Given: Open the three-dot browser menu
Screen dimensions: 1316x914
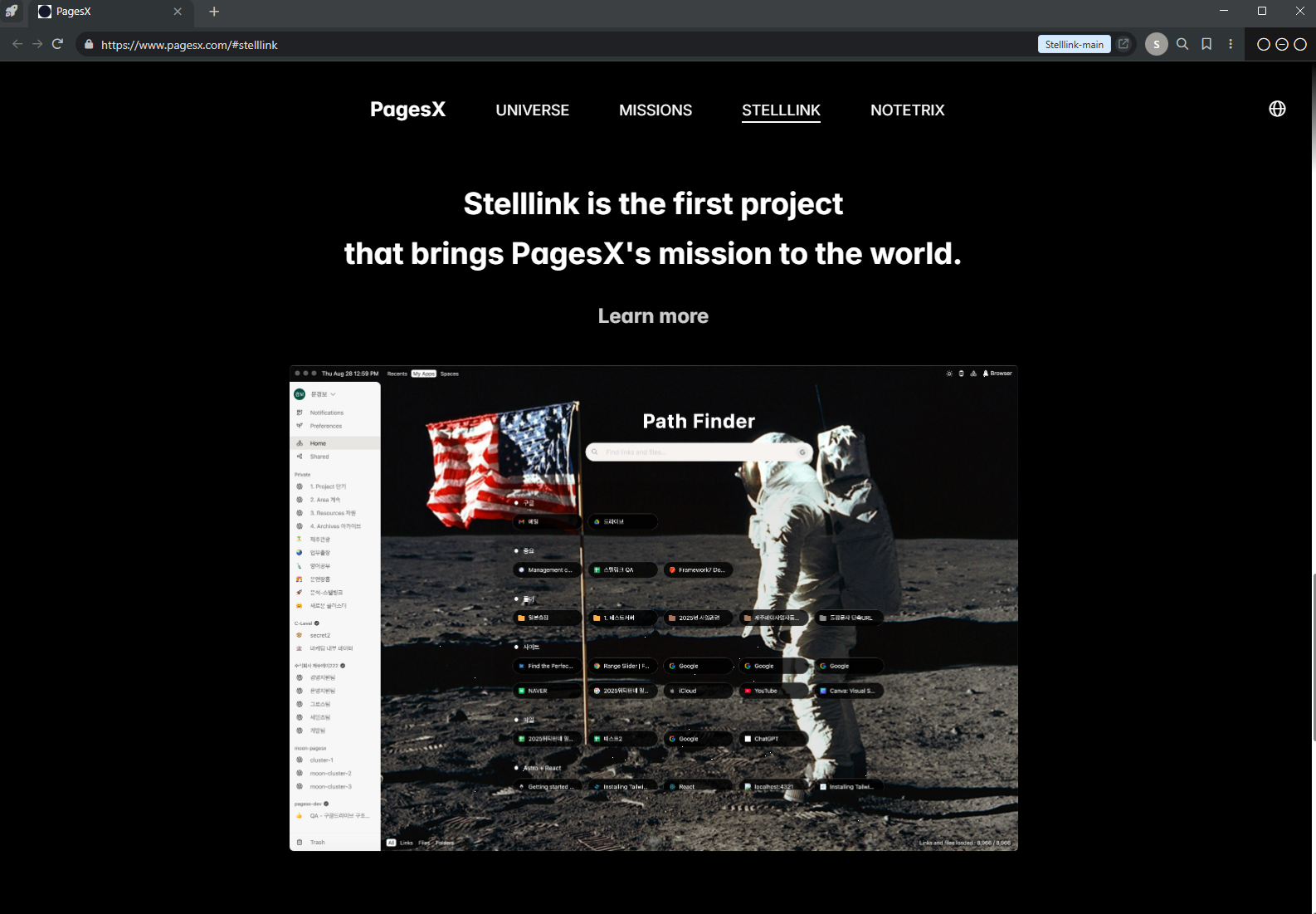Looking at the screenshot, I should 1231,44.
